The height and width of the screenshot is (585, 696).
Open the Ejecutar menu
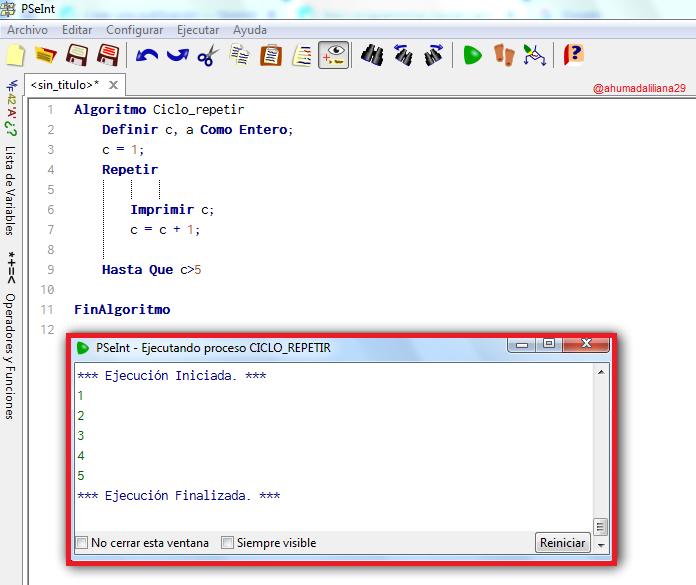point(198,30)
